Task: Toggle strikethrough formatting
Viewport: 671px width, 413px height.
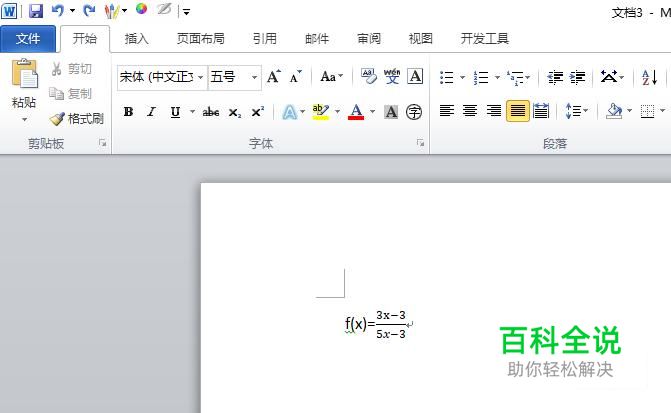Action: [x=211, y=112]
